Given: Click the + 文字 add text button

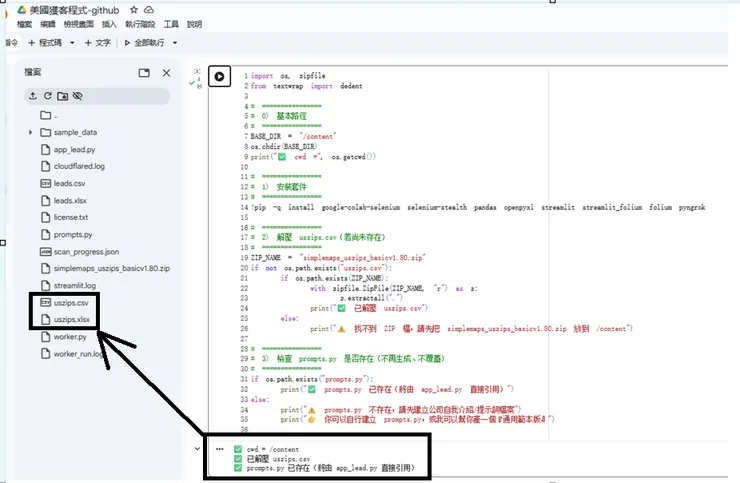Looking at the screenshot, I should [97, 43].
